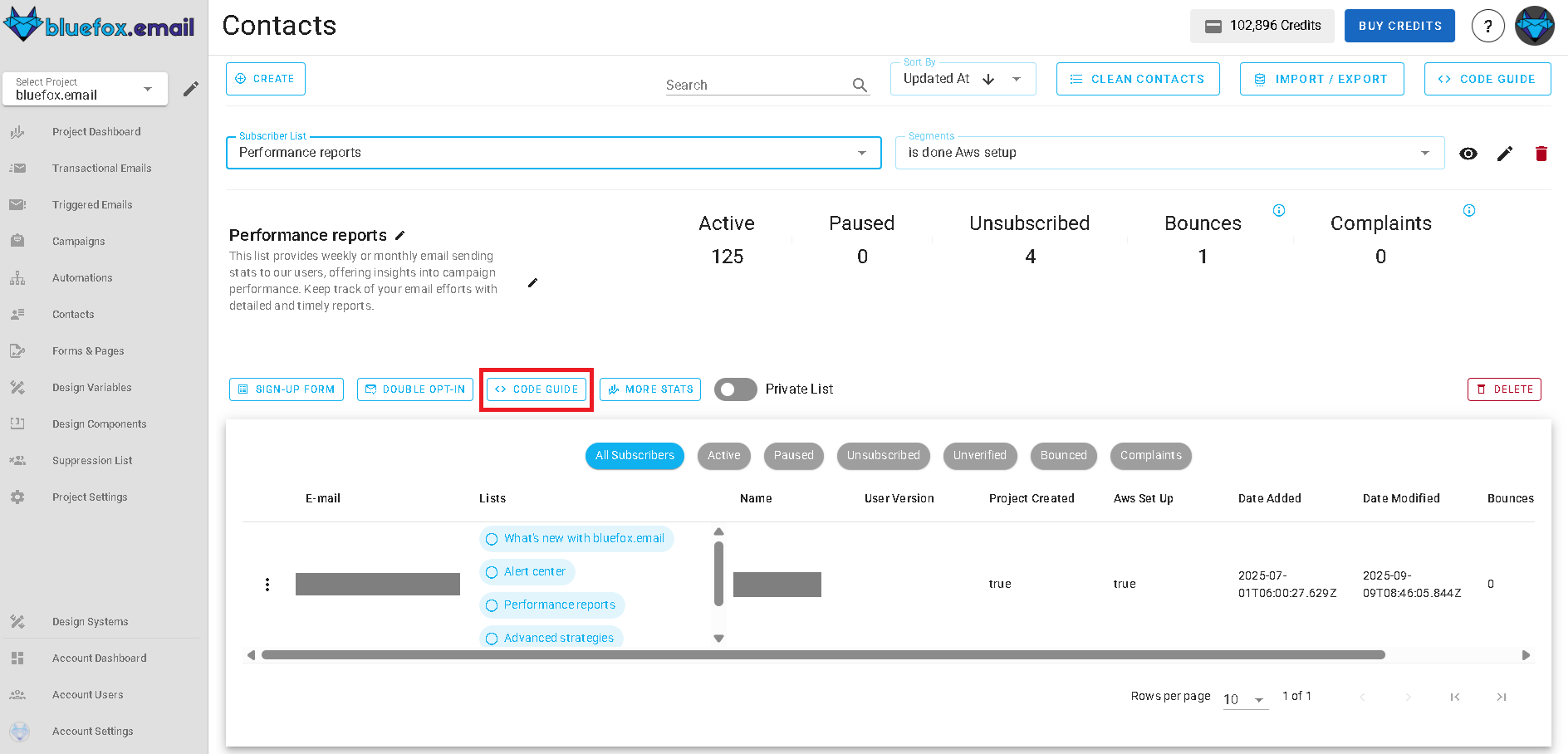Toggle the Alert center list chip
Image resolution: width=1568 pixels, height=754 pixels.
tap(527, 572)
